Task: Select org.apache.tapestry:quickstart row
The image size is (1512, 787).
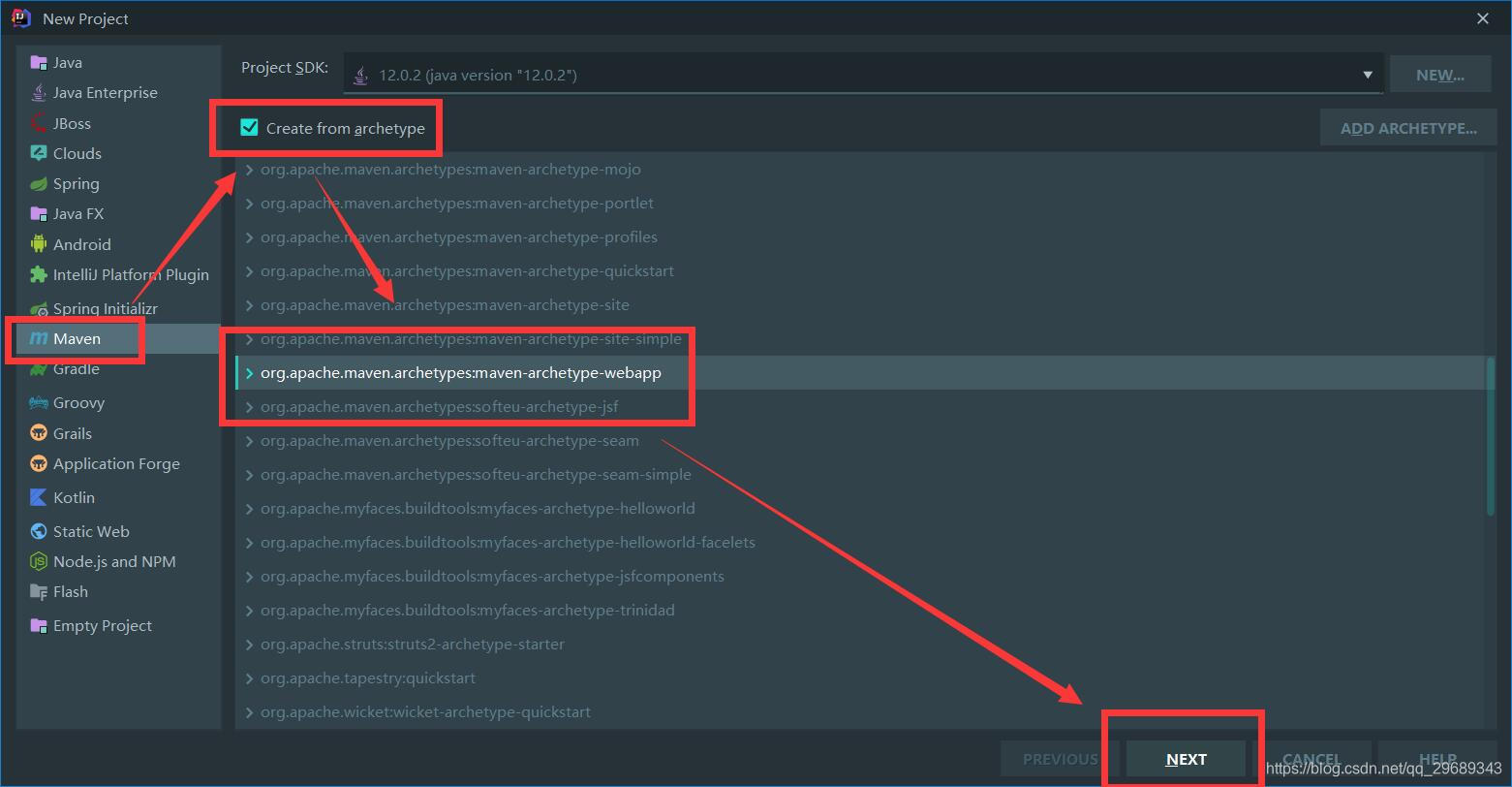Action: coord(858,678)
